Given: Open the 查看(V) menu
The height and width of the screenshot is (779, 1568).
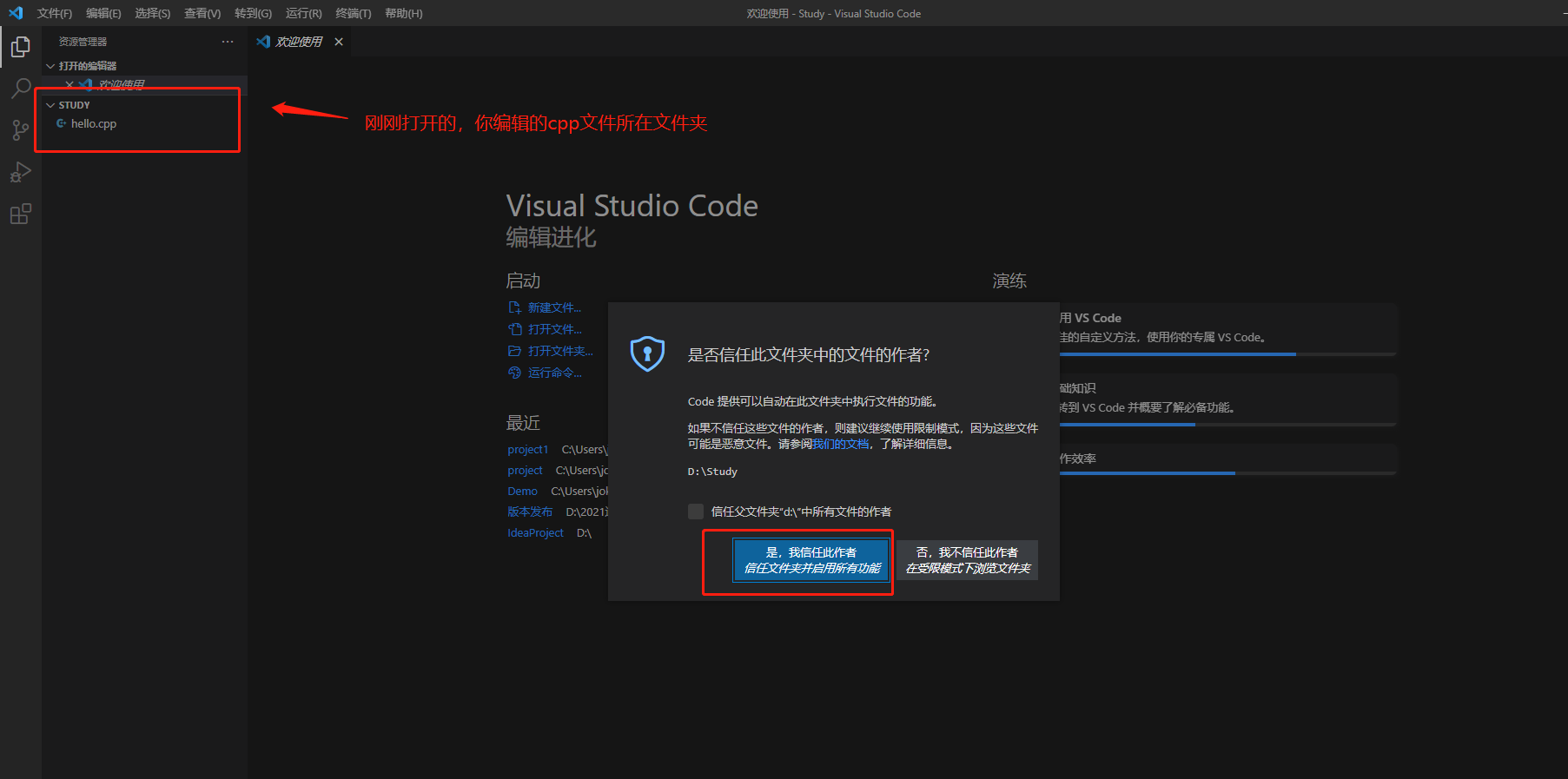Looking at the screenshot, I should [x=202, y=13].
